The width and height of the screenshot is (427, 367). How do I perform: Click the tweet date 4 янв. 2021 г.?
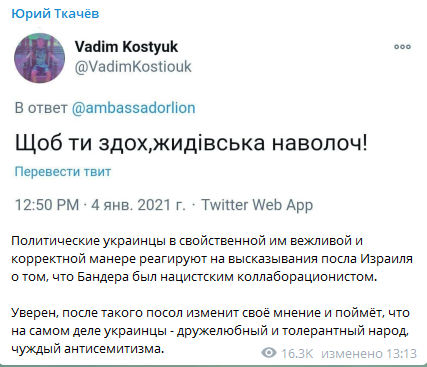[138, 205]
